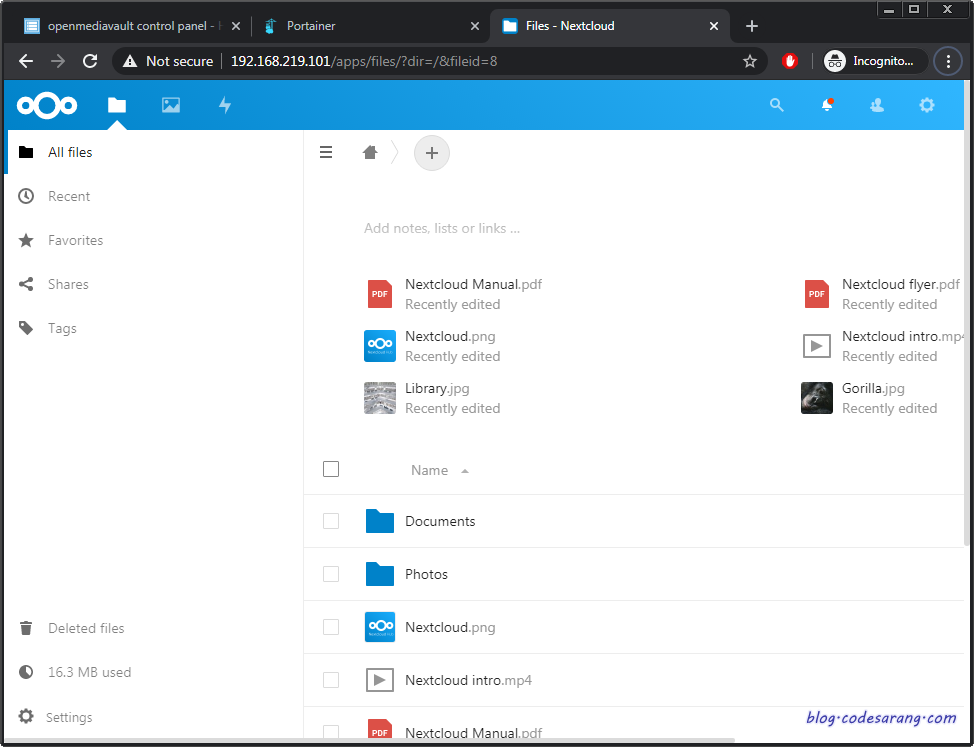The image size is (974, 747).
Task: Check the Nextcloud.png row checkbox
Action: coord(331,627)
